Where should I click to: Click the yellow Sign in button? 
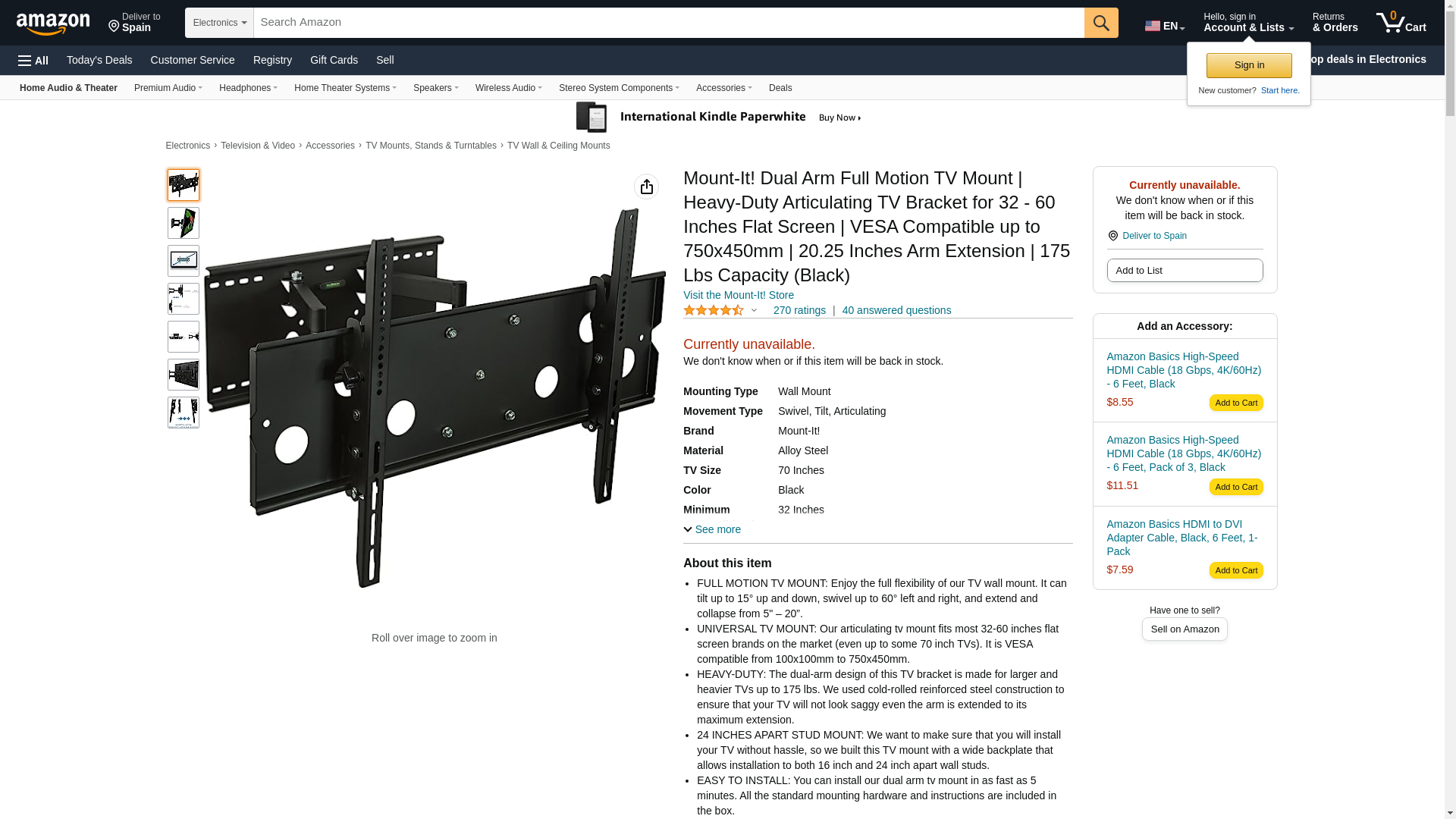click(x=1249, y=65)
